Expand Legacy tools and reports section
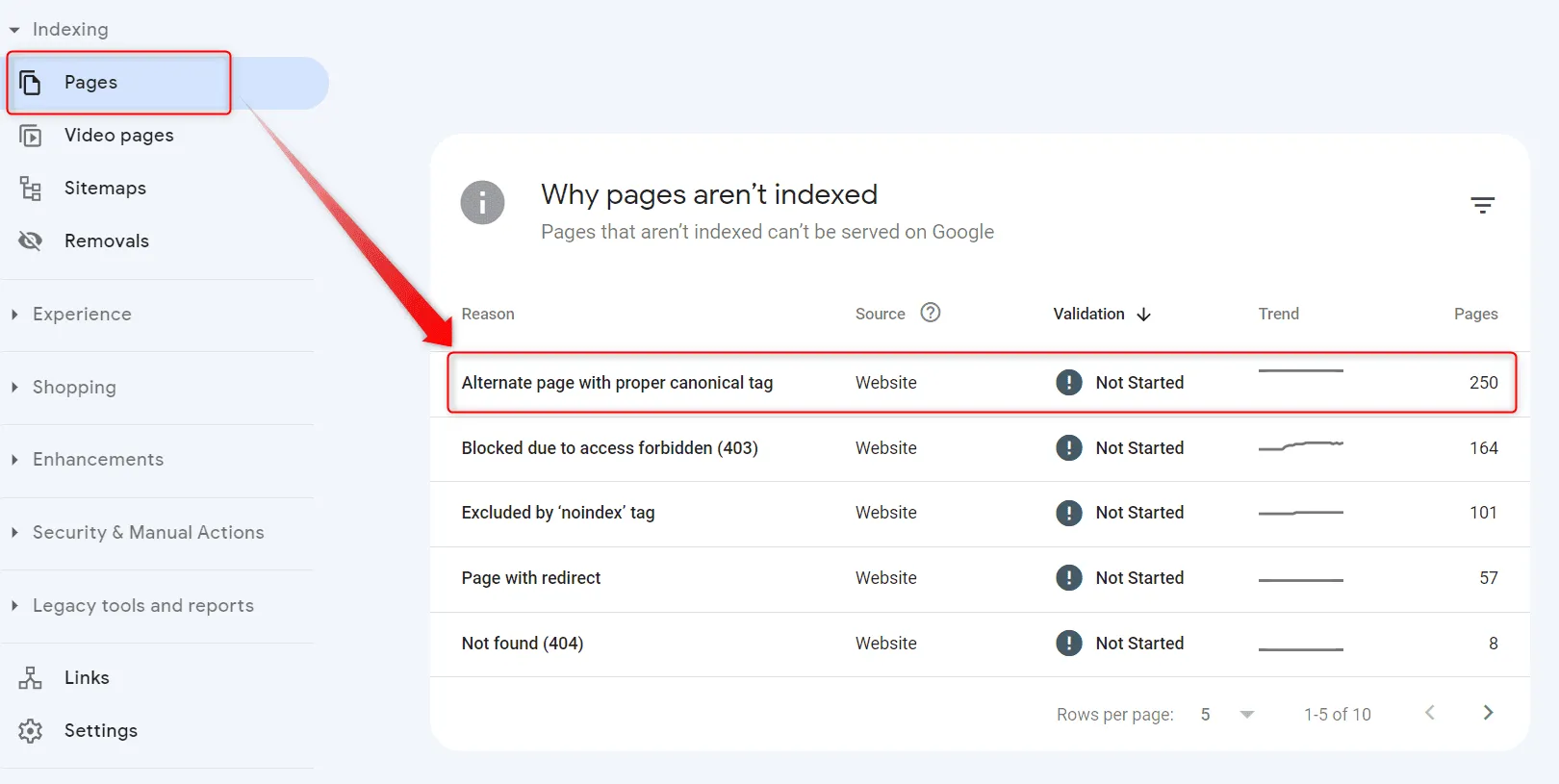 [132, 606]
